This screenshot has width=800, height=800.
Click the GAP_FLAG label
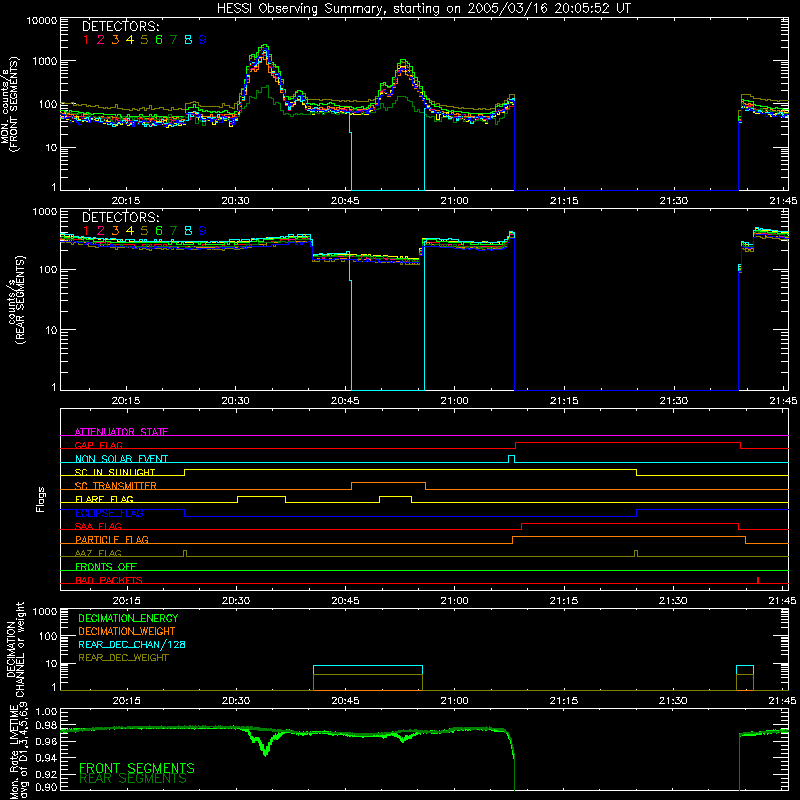pos(99,445)
